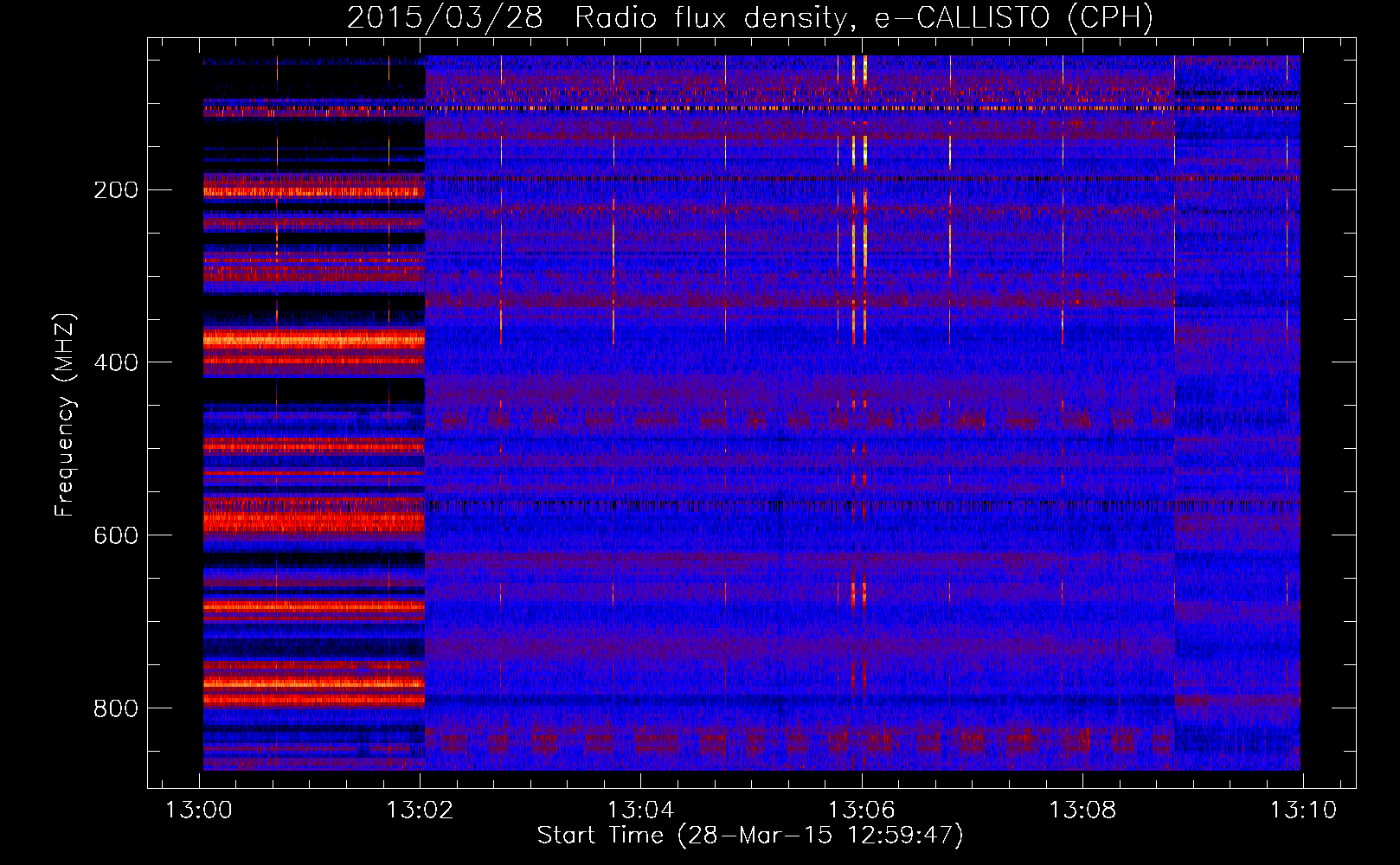The height and width of the screenshot is (865, 1400).
Task: Click the plot title '2015/03/28 Radio flux density, e-CALLISTO (CPH)'
Action: pos(750,18)
